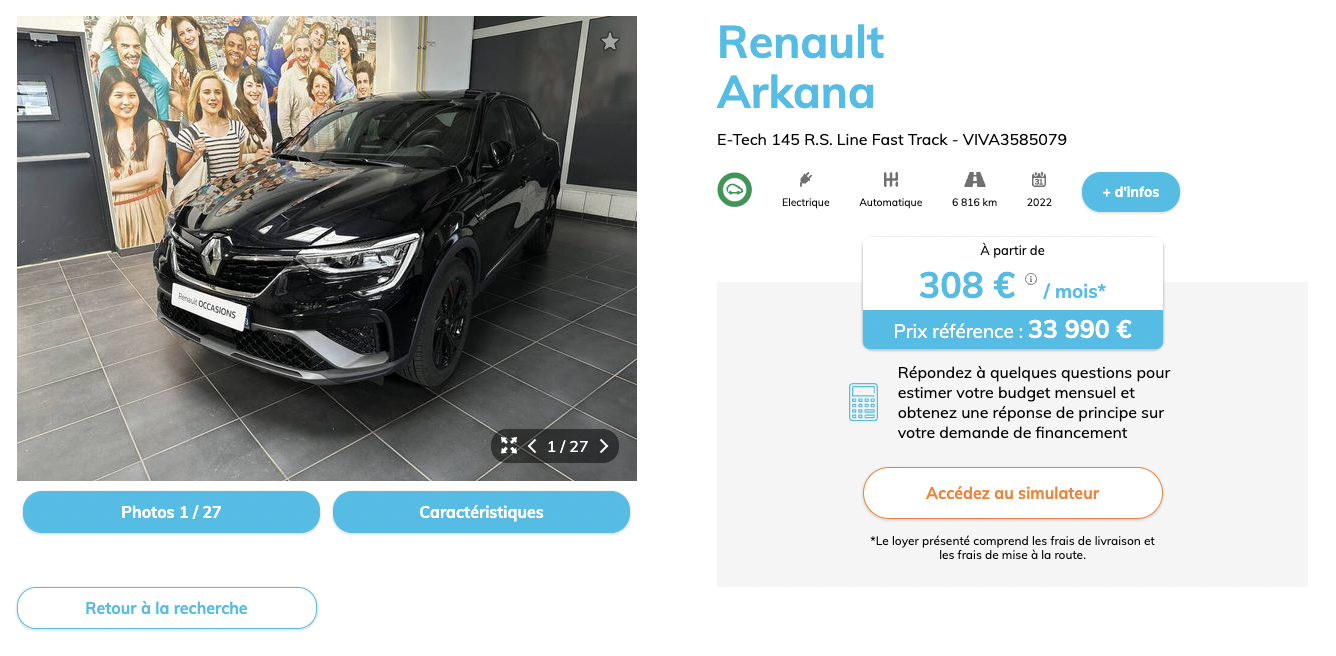1336x656 pixels.
Task: Go to previous photo arrow
Action: (532, 446)
